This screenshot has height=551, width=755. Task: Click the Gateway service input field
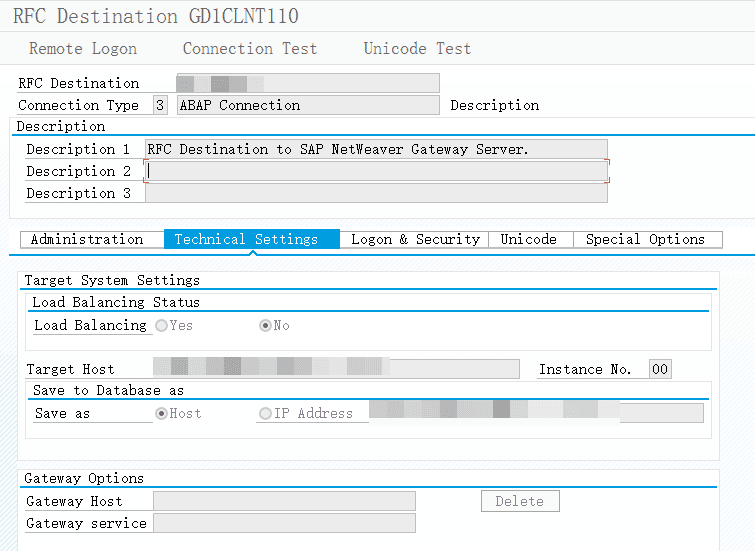[284, 523]
